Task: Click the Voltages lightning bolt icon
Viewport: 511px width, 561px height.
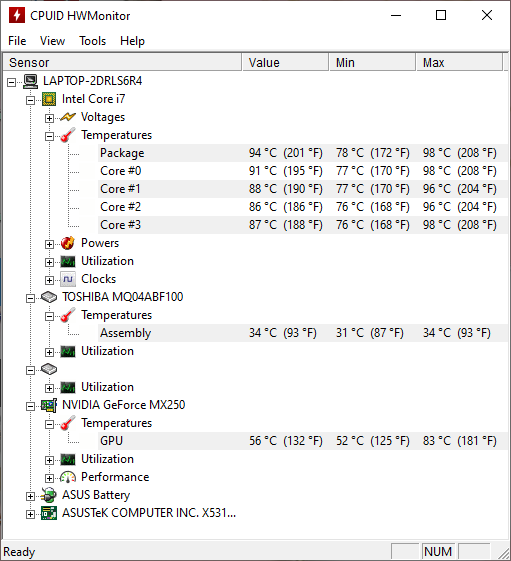Action: 68,117
